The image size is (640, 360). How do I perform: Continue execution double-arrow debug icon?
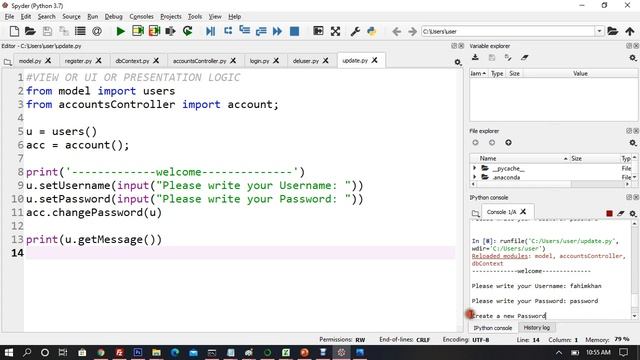(277, 31)
